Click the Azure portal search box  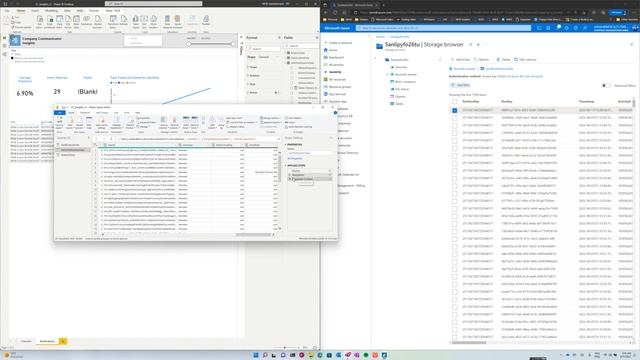(443, 28)
